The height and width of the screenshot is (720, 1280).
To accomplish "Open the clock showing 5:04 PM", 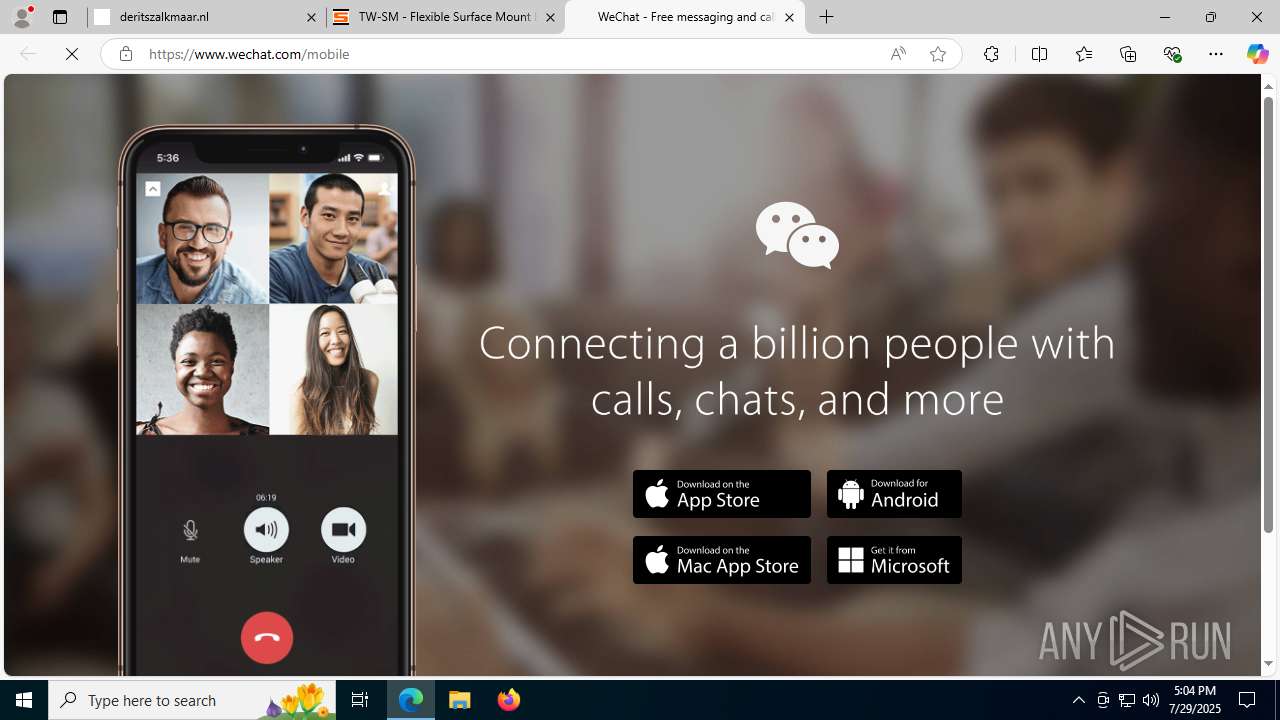I will click(1195, 700).
